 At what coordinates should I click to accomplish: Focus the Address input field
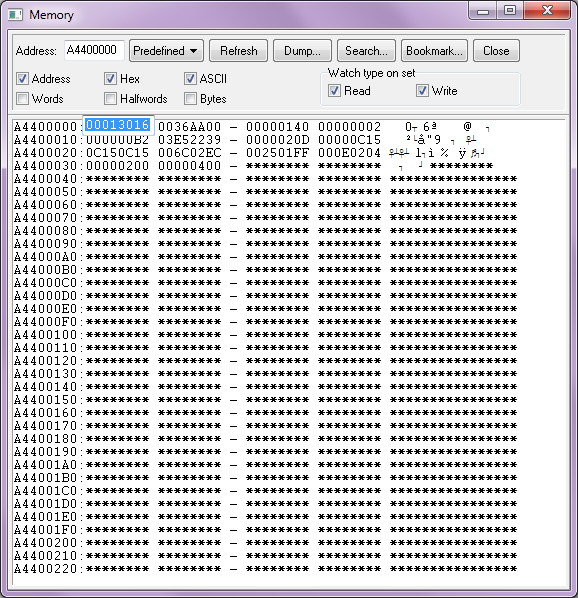(94, 50)
